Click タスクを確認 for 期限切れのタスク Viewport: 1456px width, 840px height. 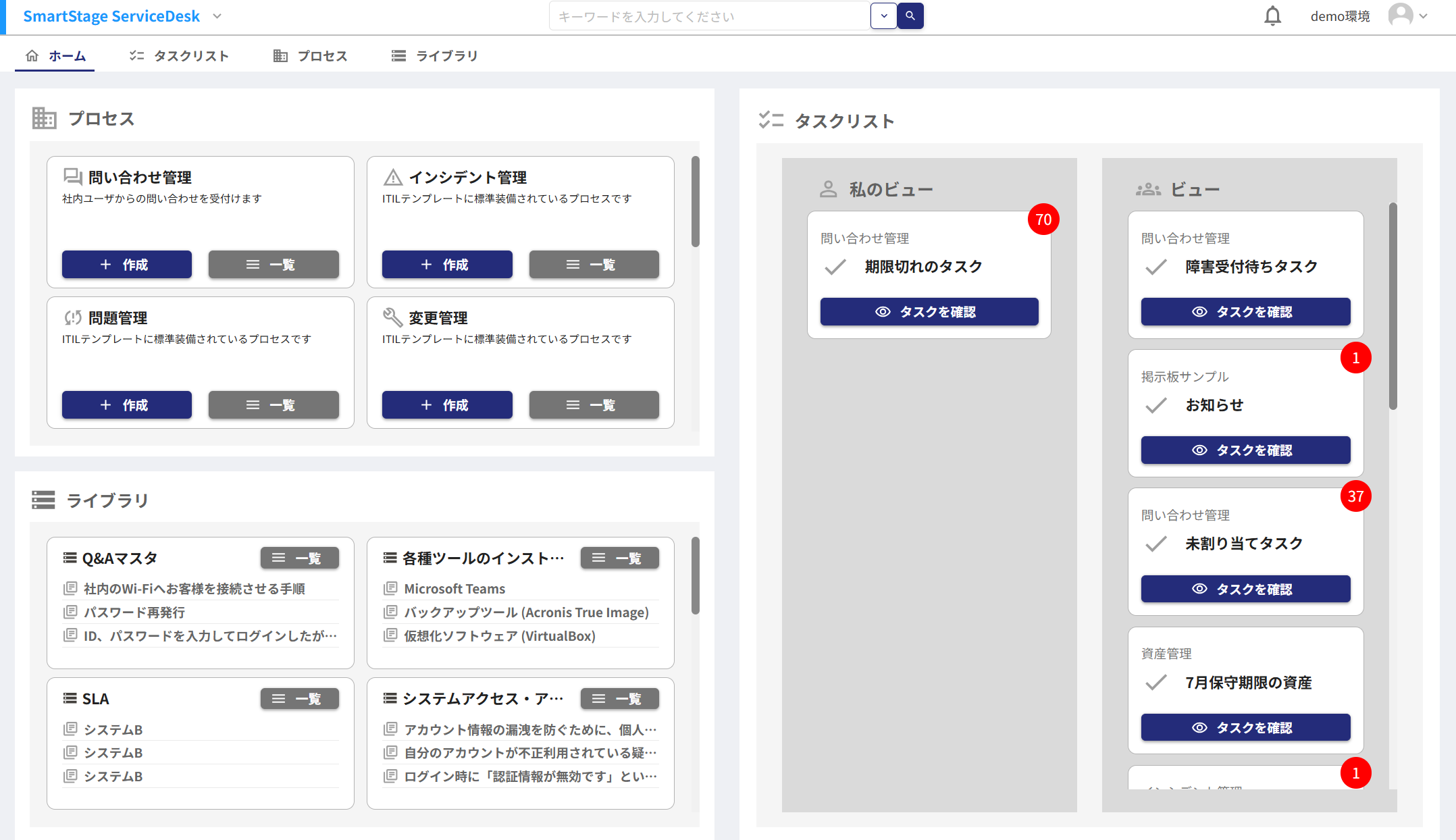tap(929, 311)
